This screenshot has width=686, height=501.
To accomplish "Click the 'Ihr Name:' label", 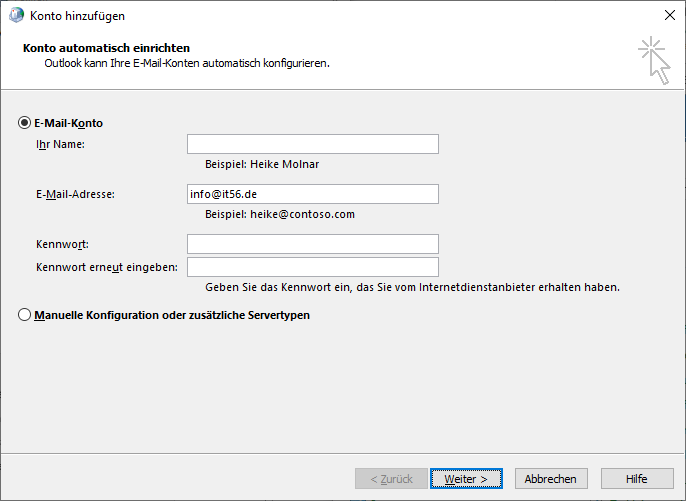I will pyautogui.click(x=60, y=144).
